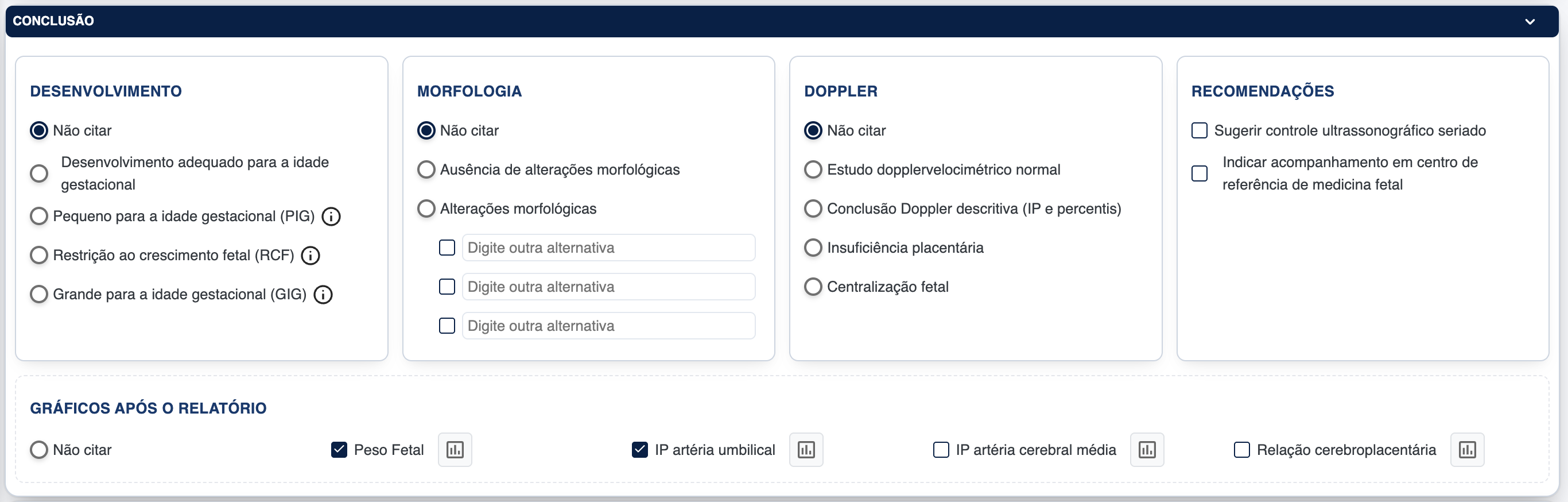Select Estudo dopplervelocimétrico normal option
The image size is (1568, 502).
tap(813, 169)
